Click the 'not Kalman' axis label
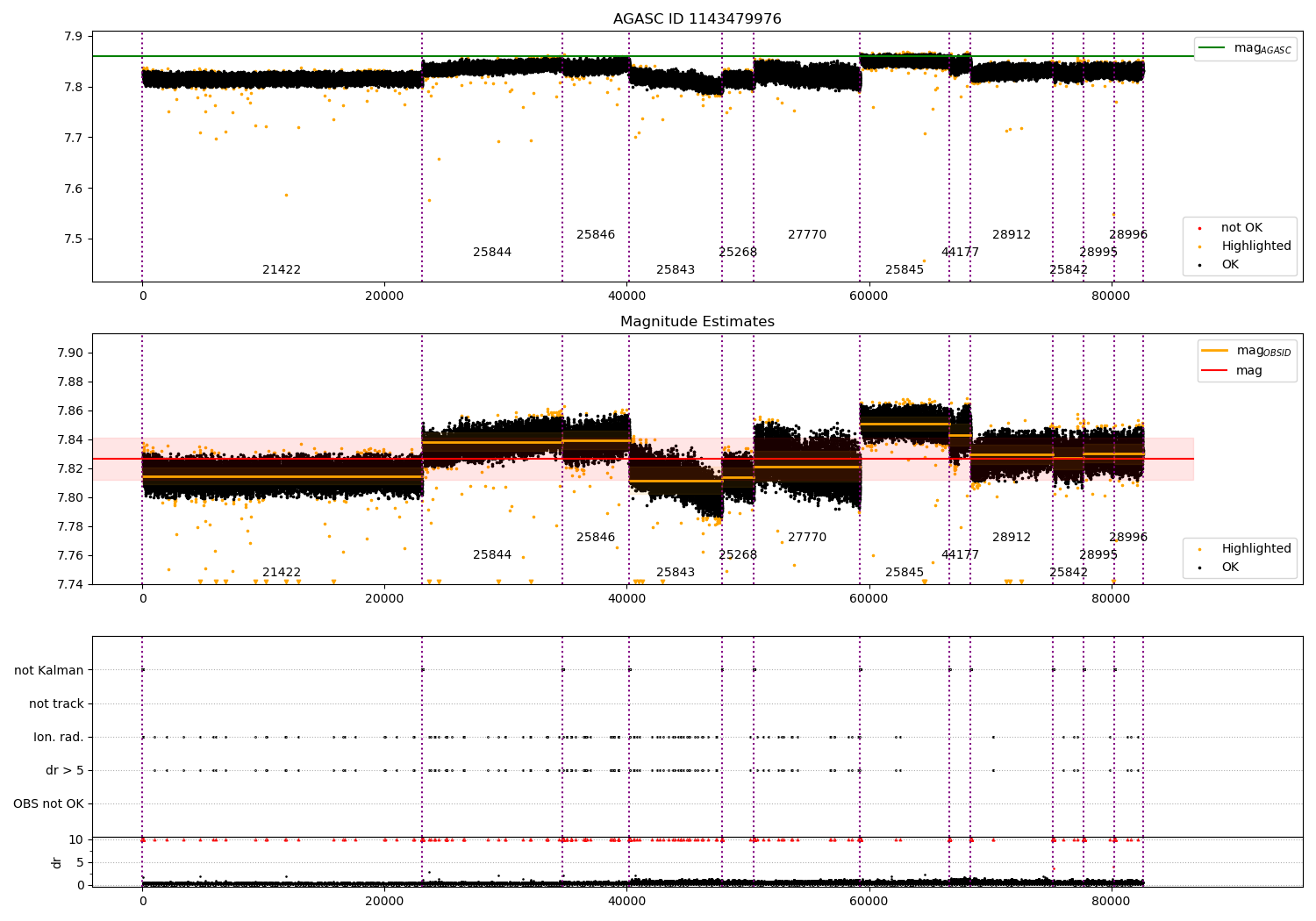The width and height of the screenshot is (1316, 921). tap(49, 671)
